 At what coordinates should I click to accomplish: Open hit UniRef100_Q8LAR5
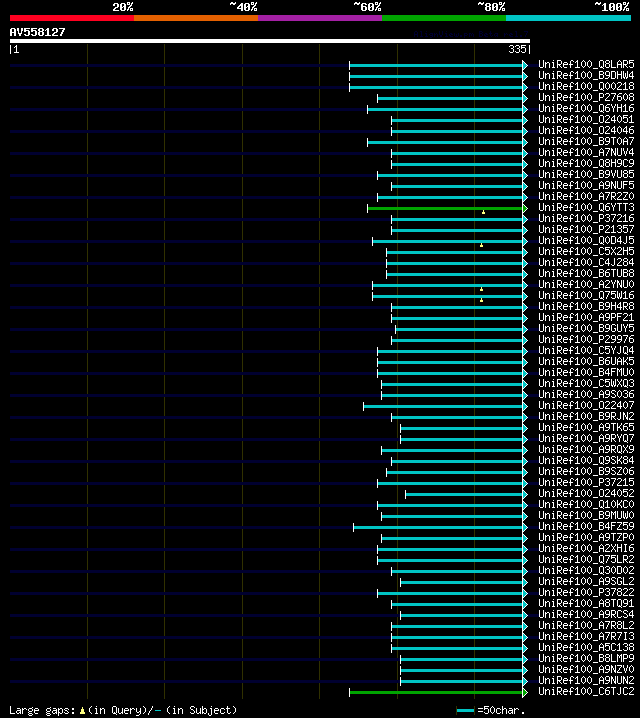(586, 65)
